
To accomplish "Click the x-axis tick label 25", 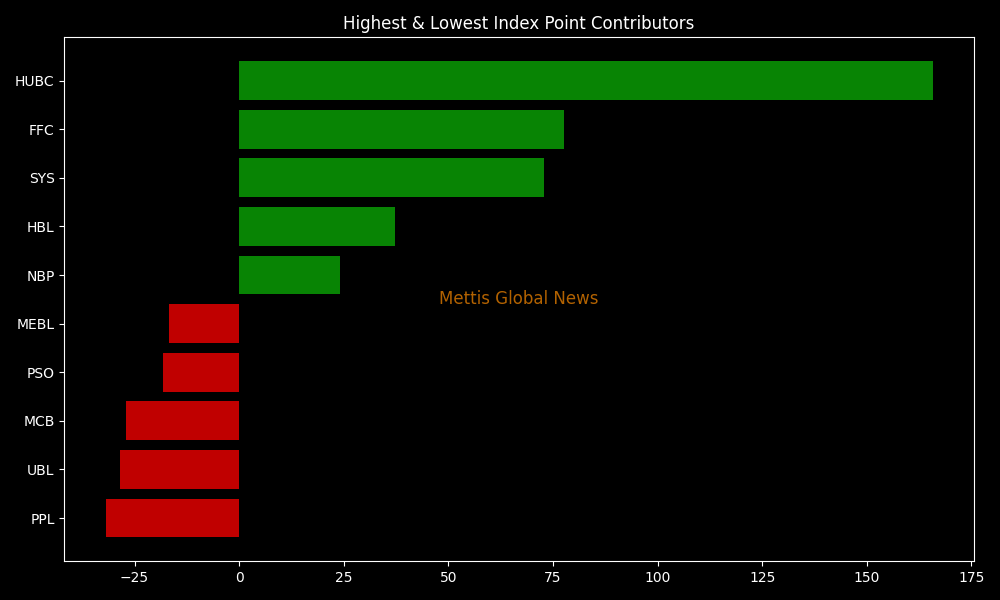I will [x=344, y=578].
